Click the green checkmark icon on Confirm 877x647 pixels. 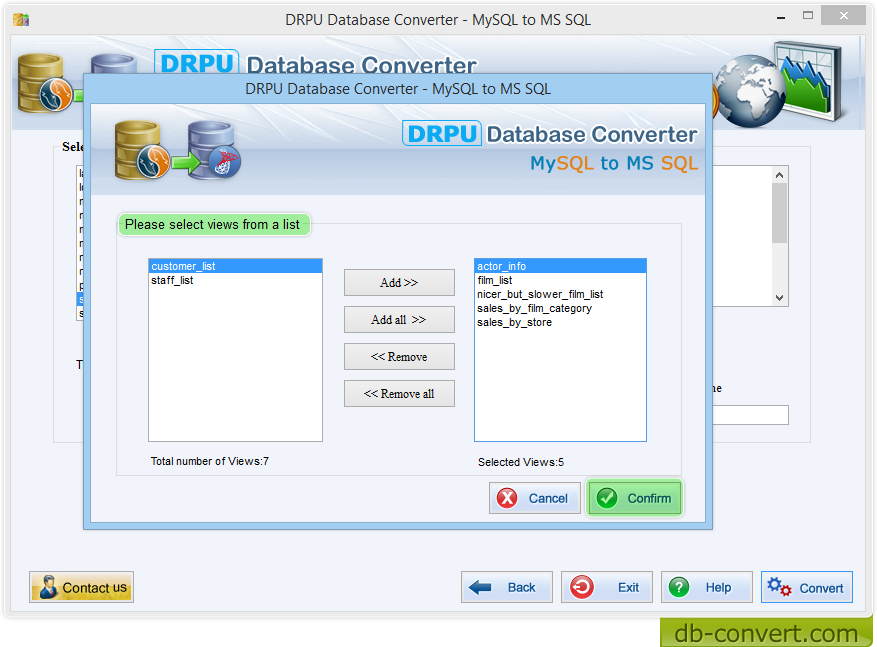[x=607, y=498]
